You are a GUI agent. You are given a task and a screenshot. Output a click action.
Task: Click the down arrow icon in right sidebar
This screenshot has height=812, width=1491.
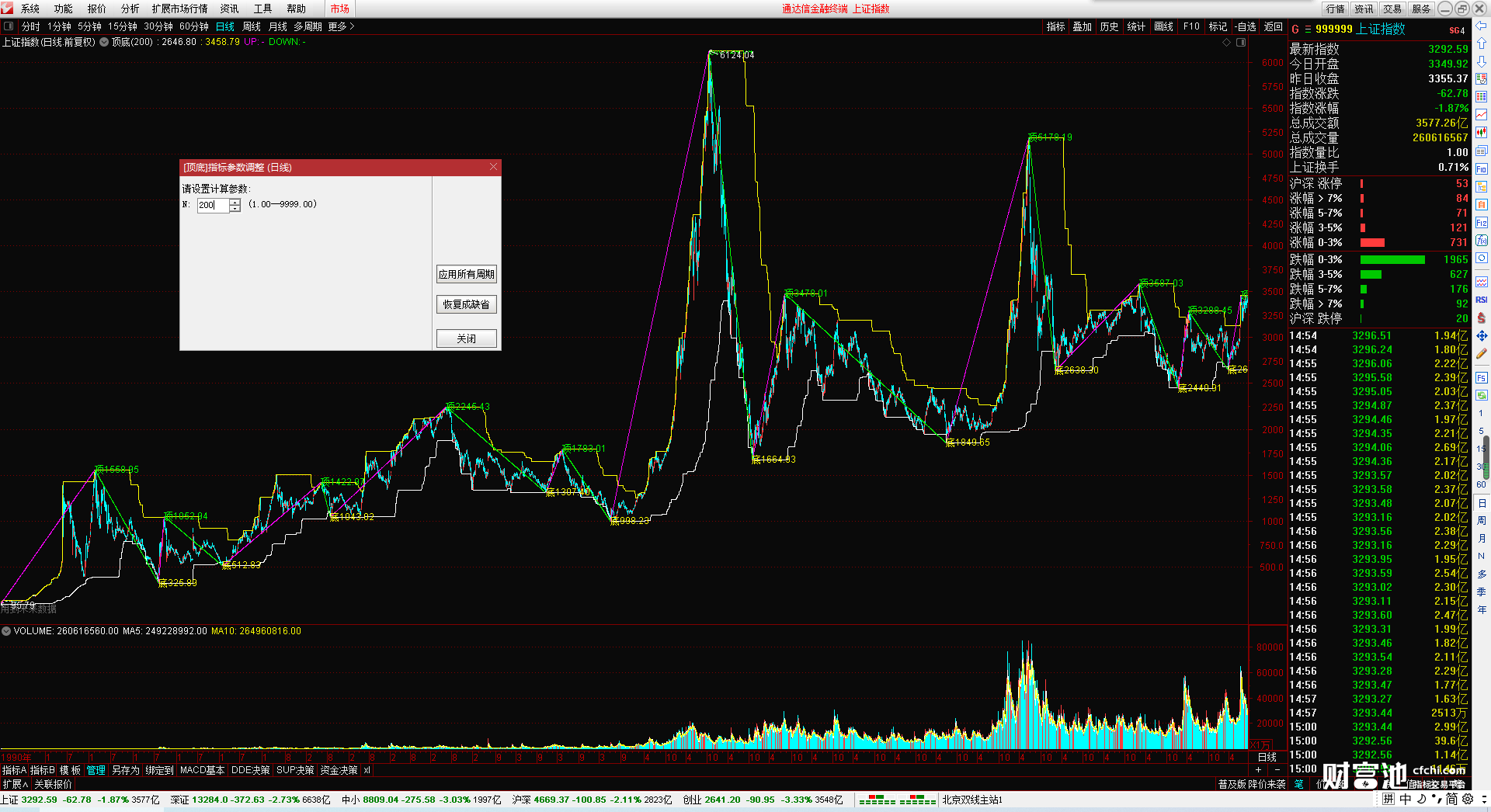pos(1482,61)
